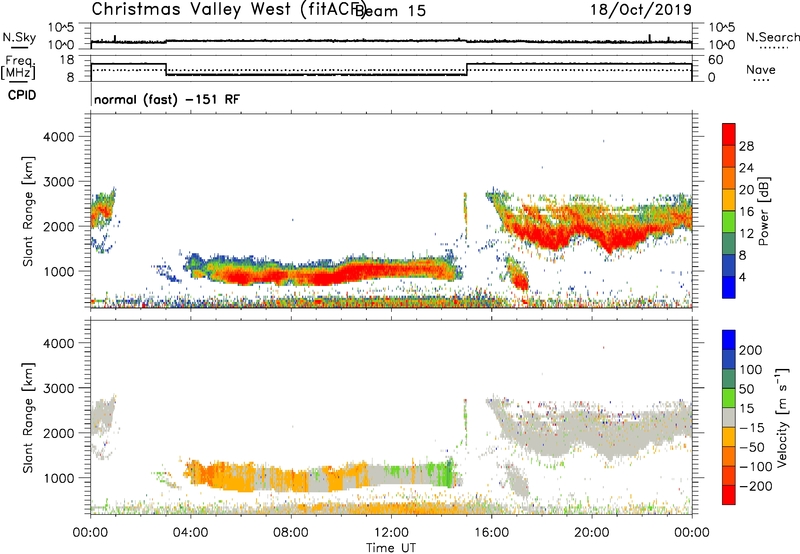Click the '4000' label on power panel axis

pos(58,137)
